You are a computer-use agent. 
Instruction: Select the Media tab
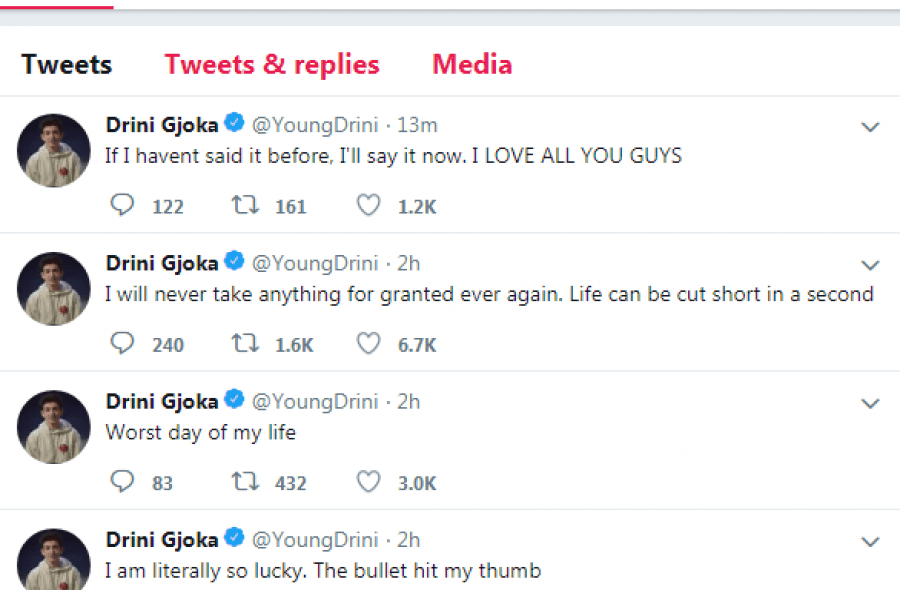472,65
